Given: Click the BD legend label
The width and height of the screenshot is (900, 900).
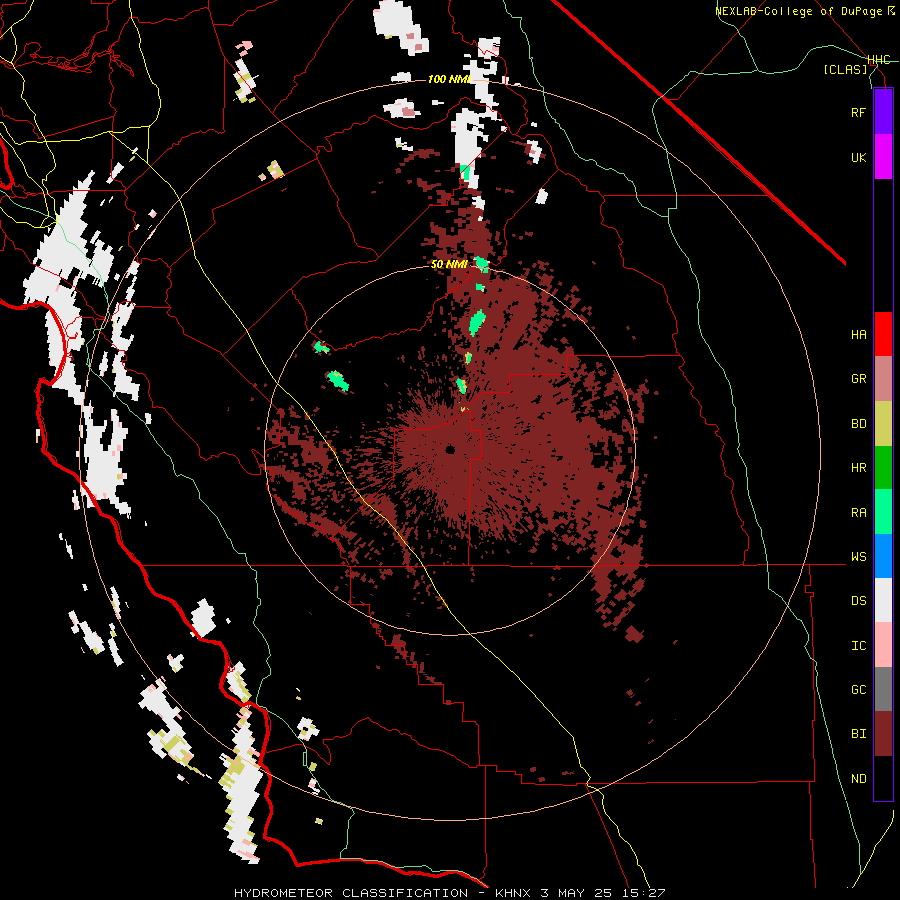Looking at the screenshot, I should (x=858, y=424).
